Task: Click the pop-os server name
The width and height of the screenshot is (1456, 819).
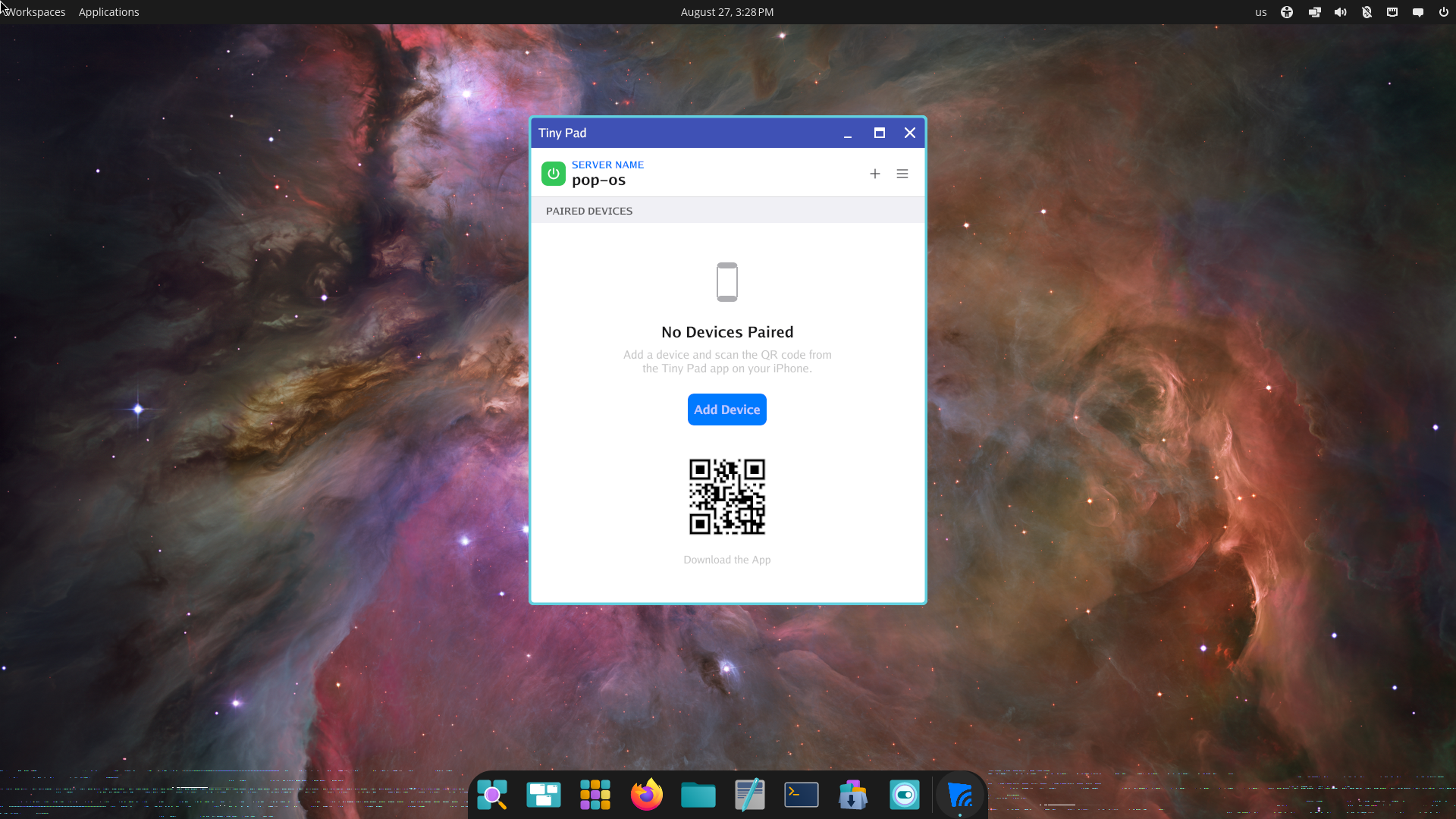Action: click(599, 180)
